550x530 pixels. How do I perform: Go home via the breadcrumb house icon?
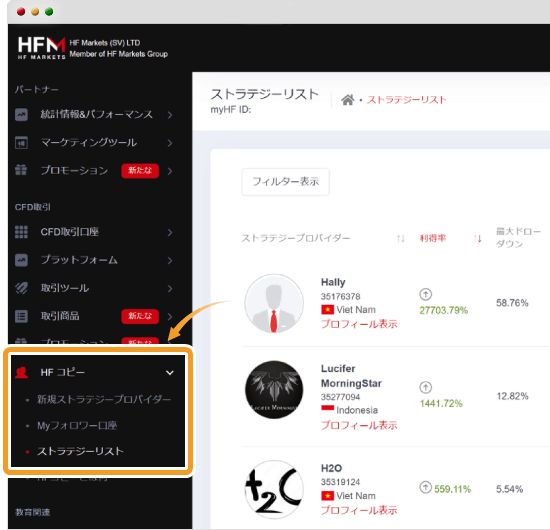pos(348,100)
